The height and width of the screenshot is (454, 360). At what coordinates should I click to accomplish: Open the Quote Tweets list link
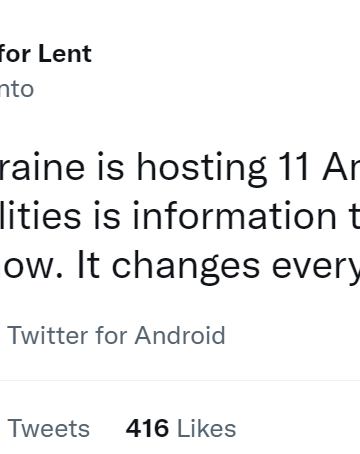pos(49,428)
